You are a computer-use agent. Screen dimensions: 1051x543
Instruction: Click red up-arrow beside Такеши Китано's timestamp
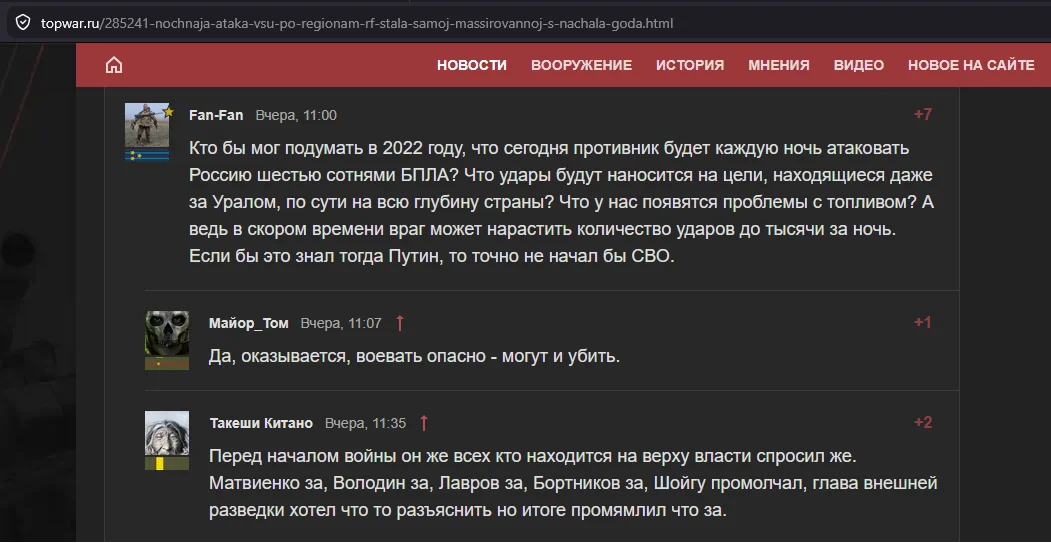424,423
